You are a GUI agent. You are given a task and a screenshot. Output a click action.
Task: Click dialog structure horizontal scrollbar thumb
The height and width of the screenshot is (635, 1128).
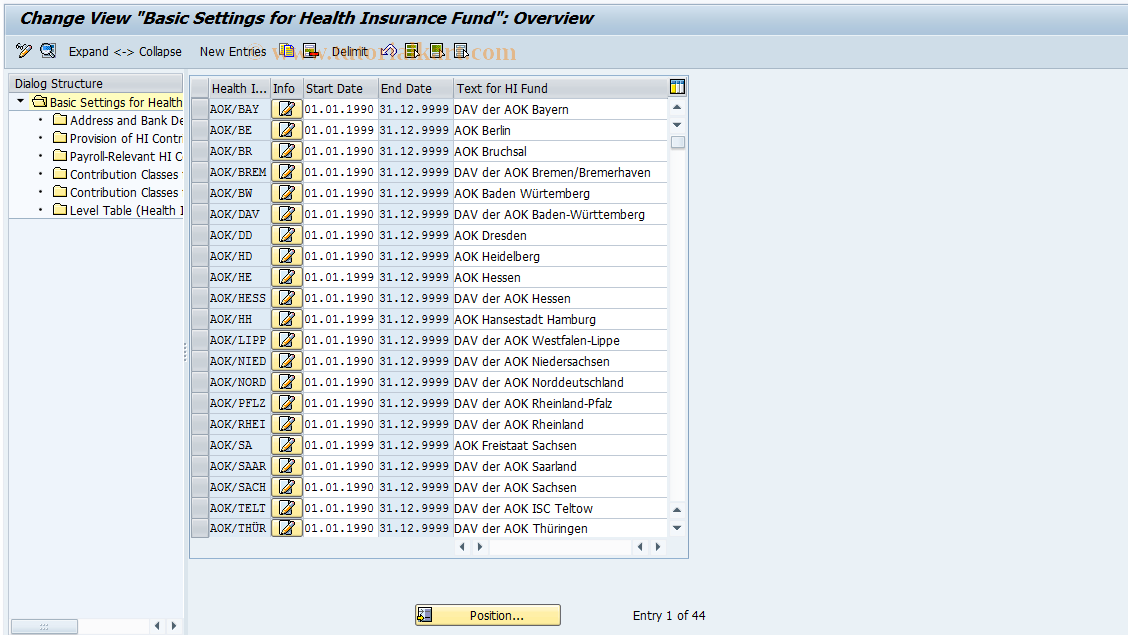coord(44,626)
